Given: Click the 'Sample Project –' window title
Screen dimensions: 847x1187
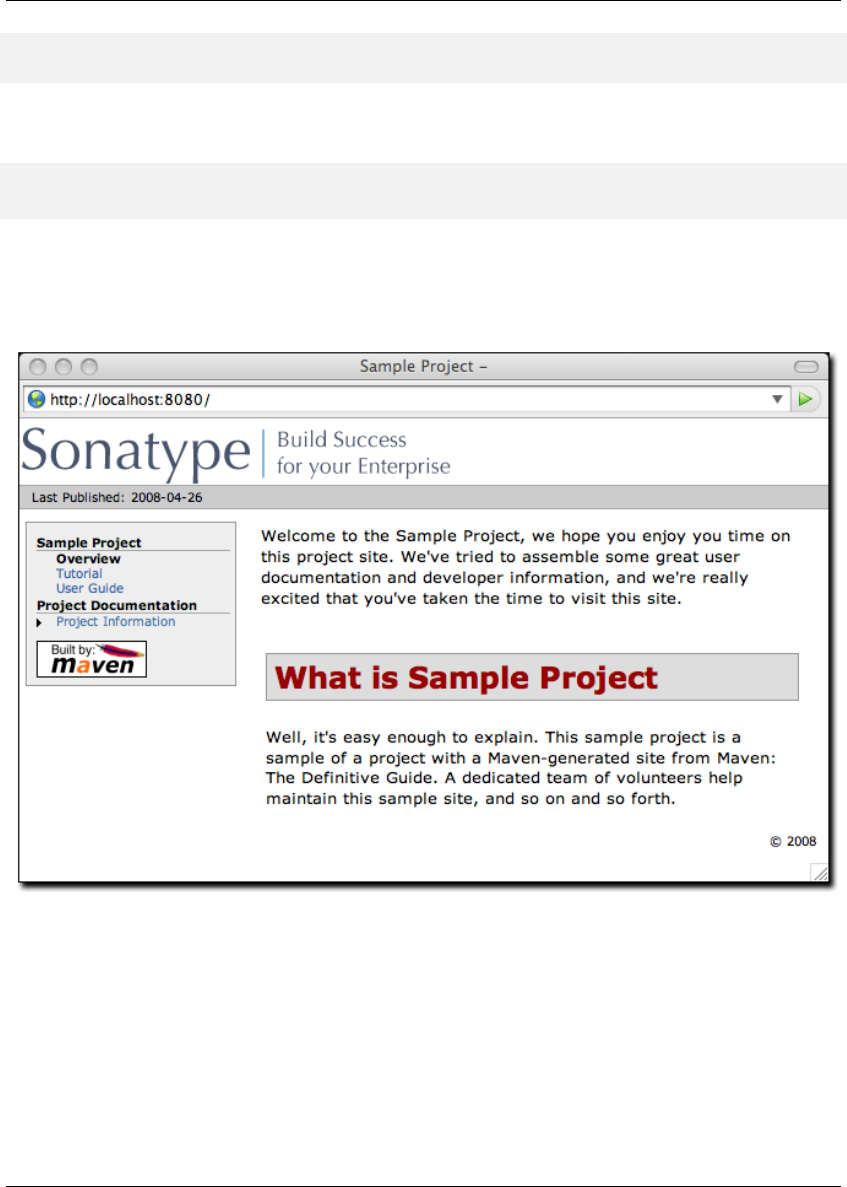Looking at the screenshot, I should [x=423, y=366].
